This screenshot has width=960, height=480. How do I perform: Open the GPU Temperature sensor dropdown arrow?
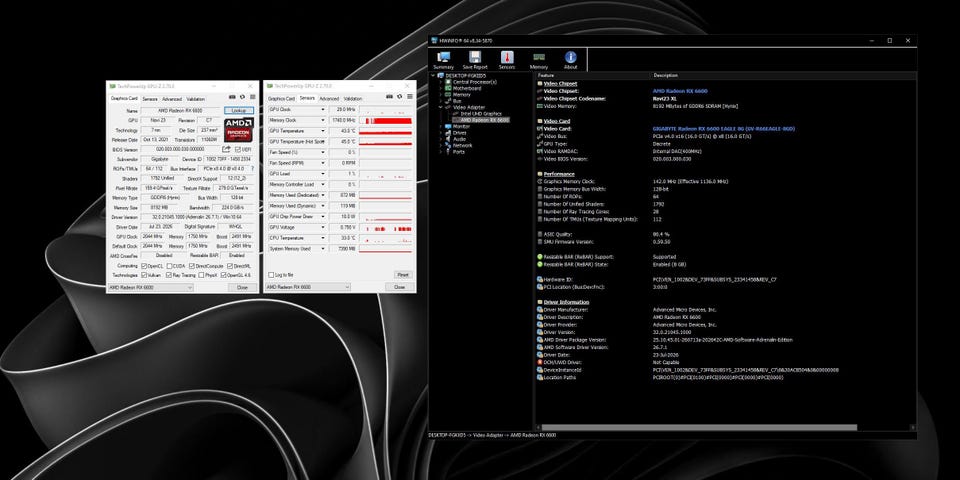[x=323, y=131]
